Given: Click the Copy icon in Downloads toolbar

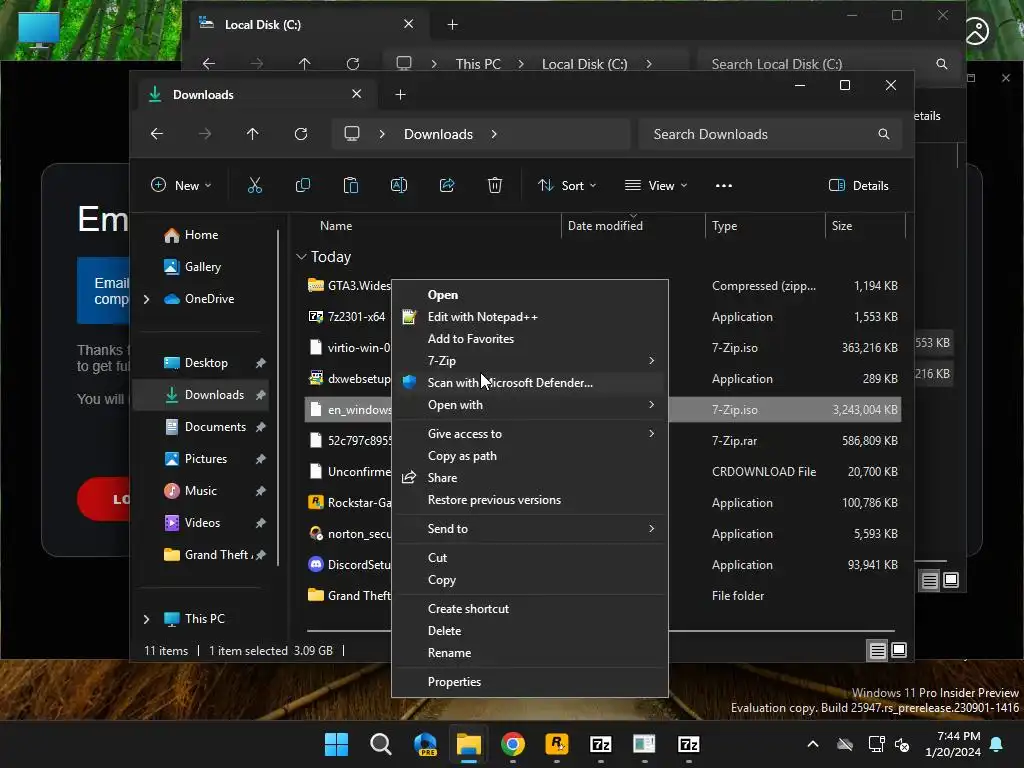Looking at the screenshot, I should tap(302, 185).
